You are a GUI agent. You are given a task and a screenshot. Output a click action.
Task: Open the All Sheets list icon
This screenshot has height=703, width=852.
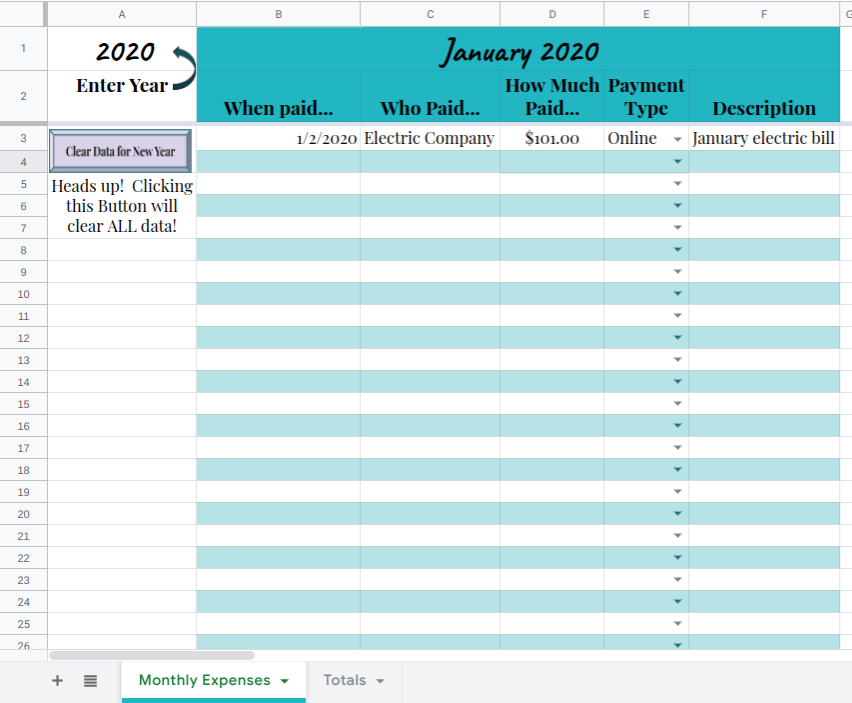pos(90,680)
